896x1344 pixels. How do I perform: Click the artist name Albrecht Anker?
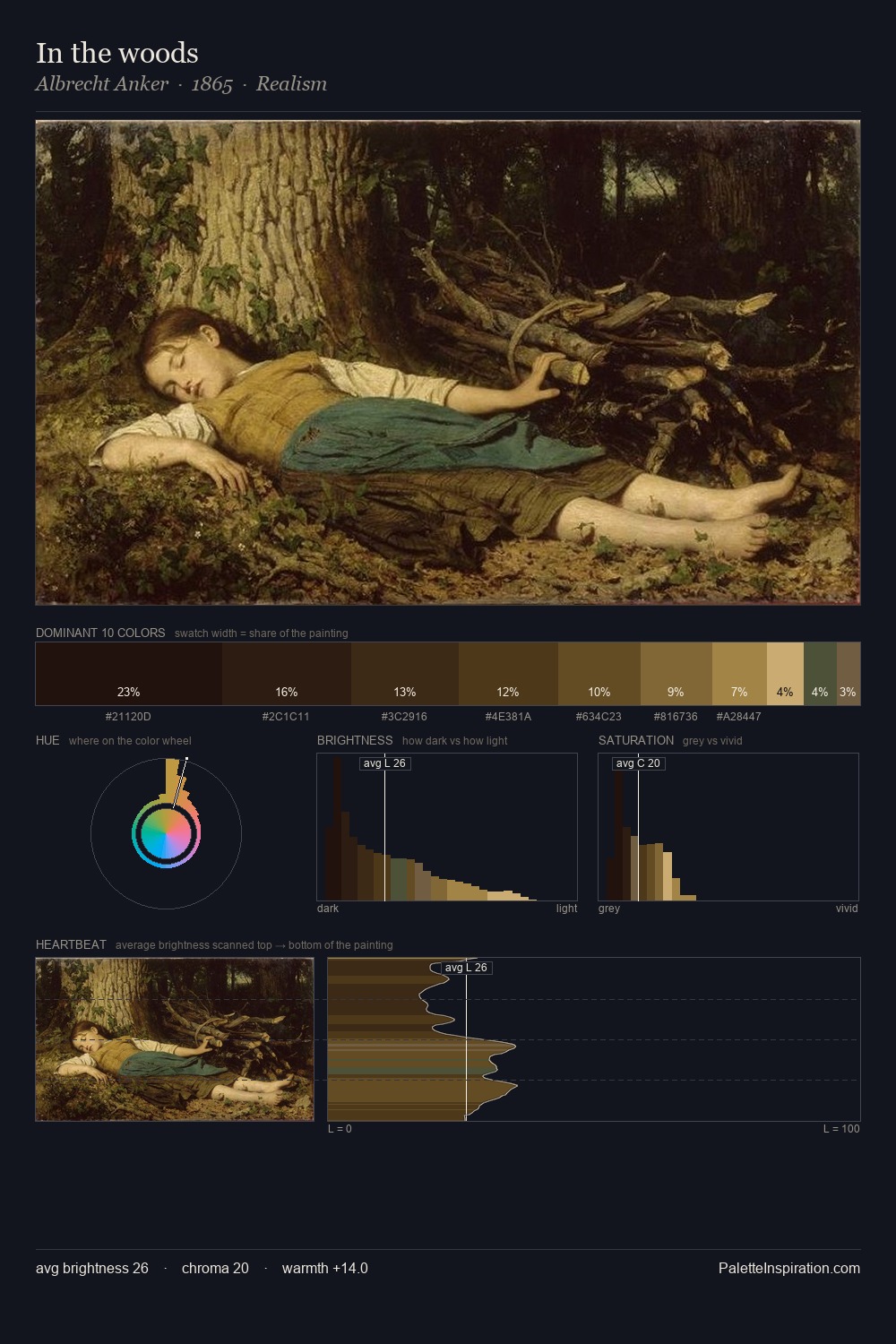(x=102, y=83)
